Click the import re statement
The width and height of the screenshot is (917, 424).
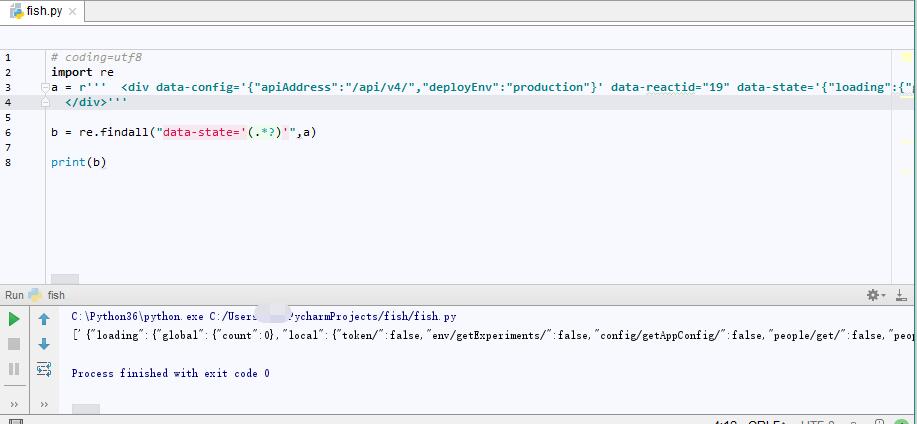[x=82, y=72]
